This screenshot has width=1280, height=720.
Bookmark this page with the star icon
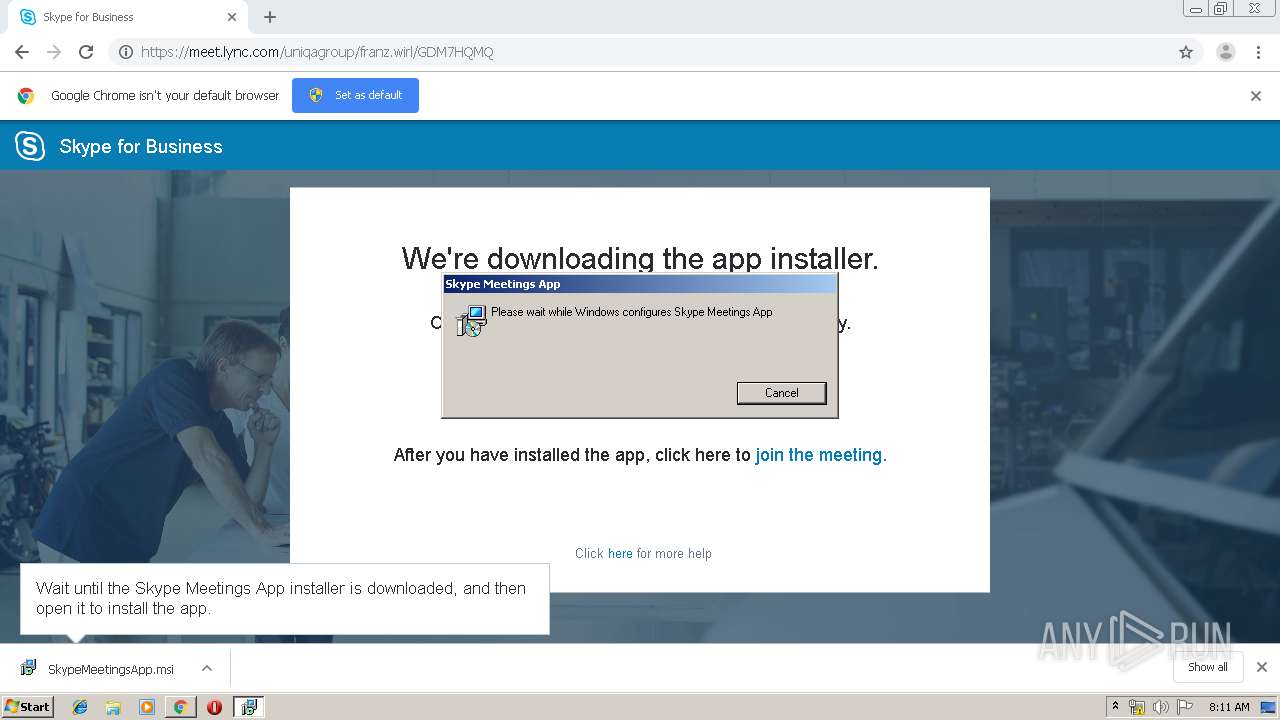(1186, 52)
